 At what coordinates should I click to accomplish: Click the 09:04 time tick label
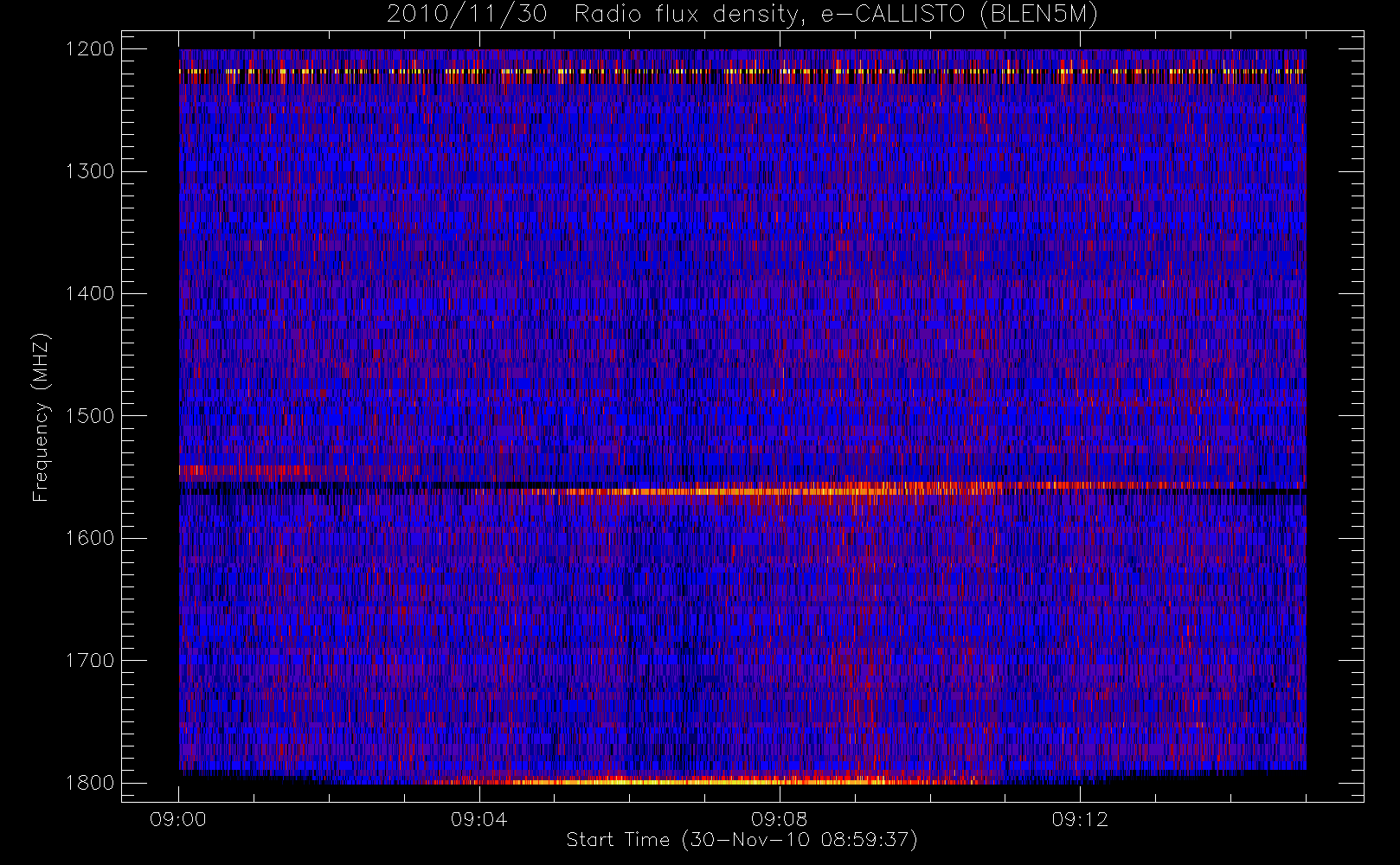478,819
